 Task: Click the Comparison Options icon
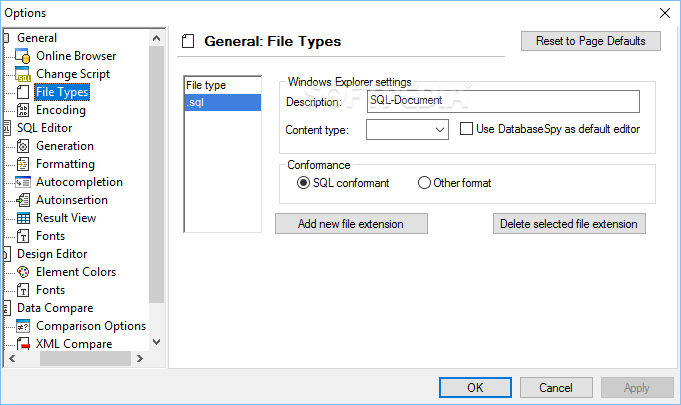click(23, 326)
